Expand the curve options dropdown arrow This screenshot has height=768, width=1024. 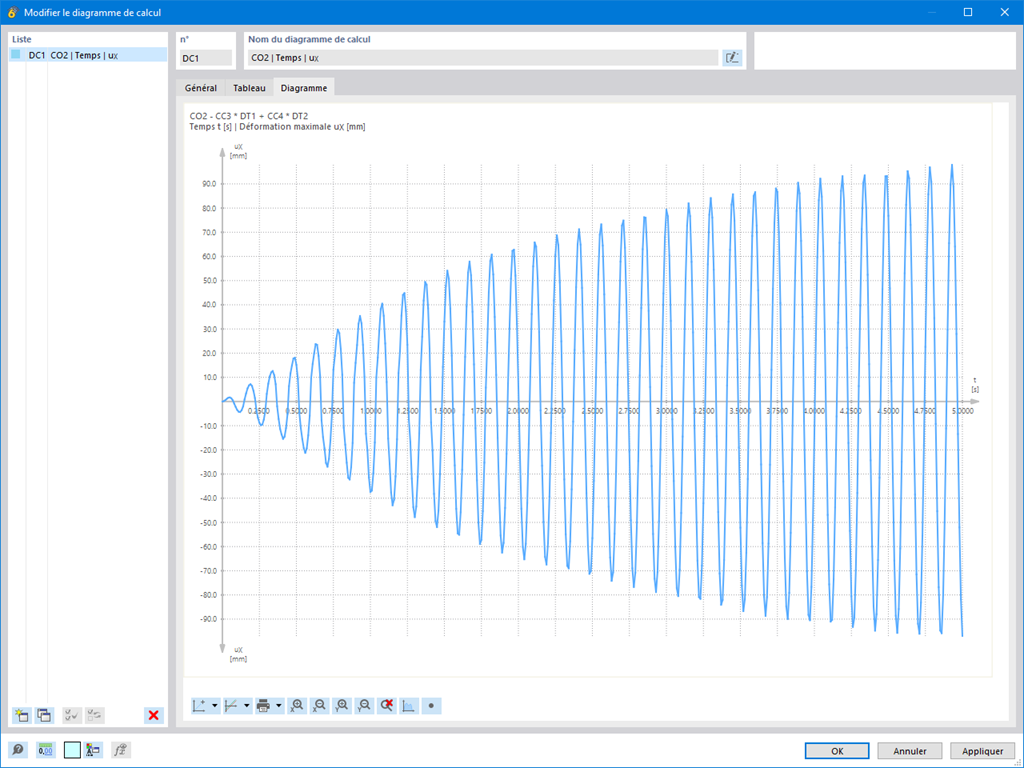246,705
